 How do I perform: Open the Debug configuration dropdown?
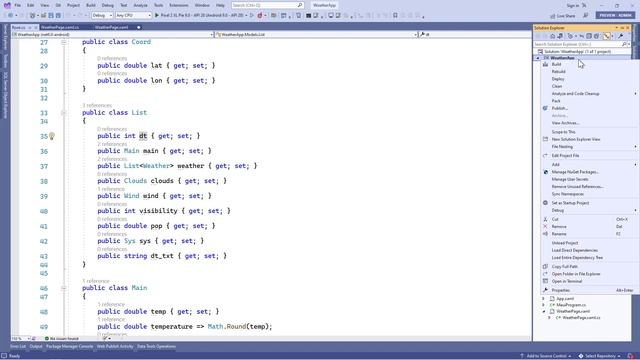(102, 16)
